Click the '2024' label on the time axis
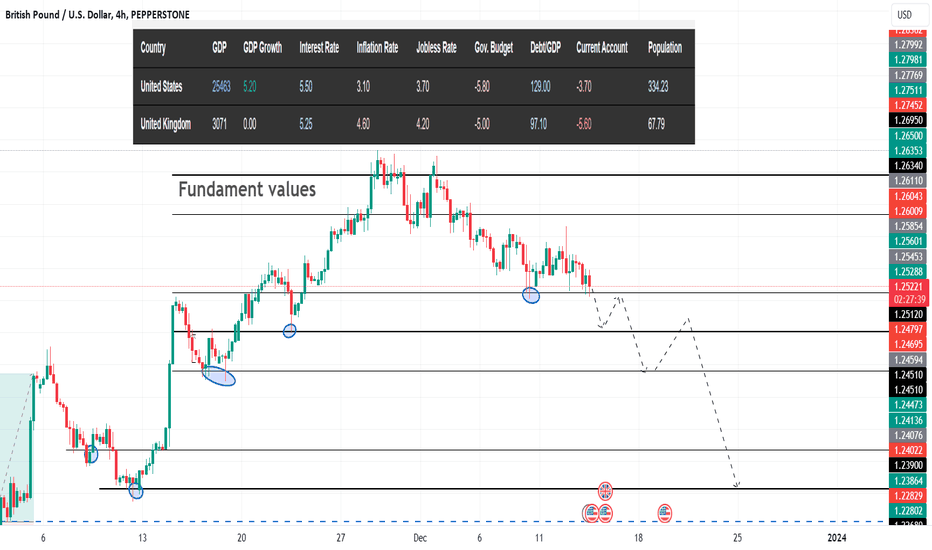Image resolution: width=932 pixels, height=550 pixels. (x=837, y=538)
